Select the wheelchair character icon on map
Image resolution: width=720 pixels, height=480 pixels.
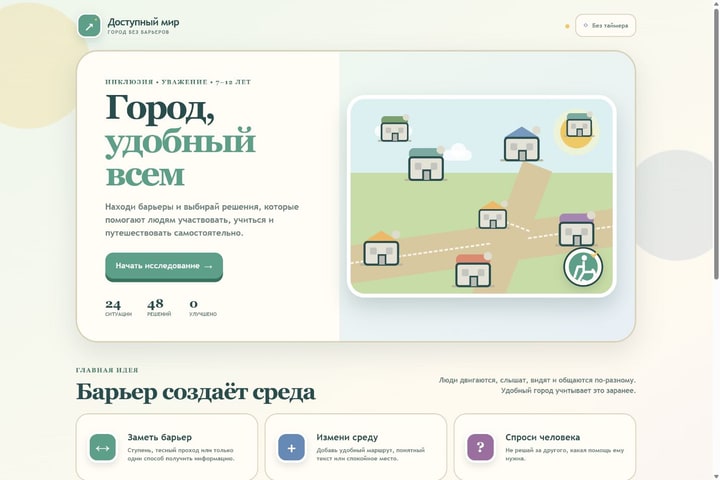pyautogui.click(x=583, y=267)
